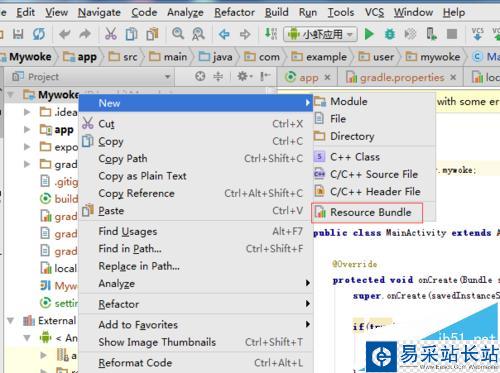Navigate forward with the right arrow
500x373 pixels.
tap(245, 34)
